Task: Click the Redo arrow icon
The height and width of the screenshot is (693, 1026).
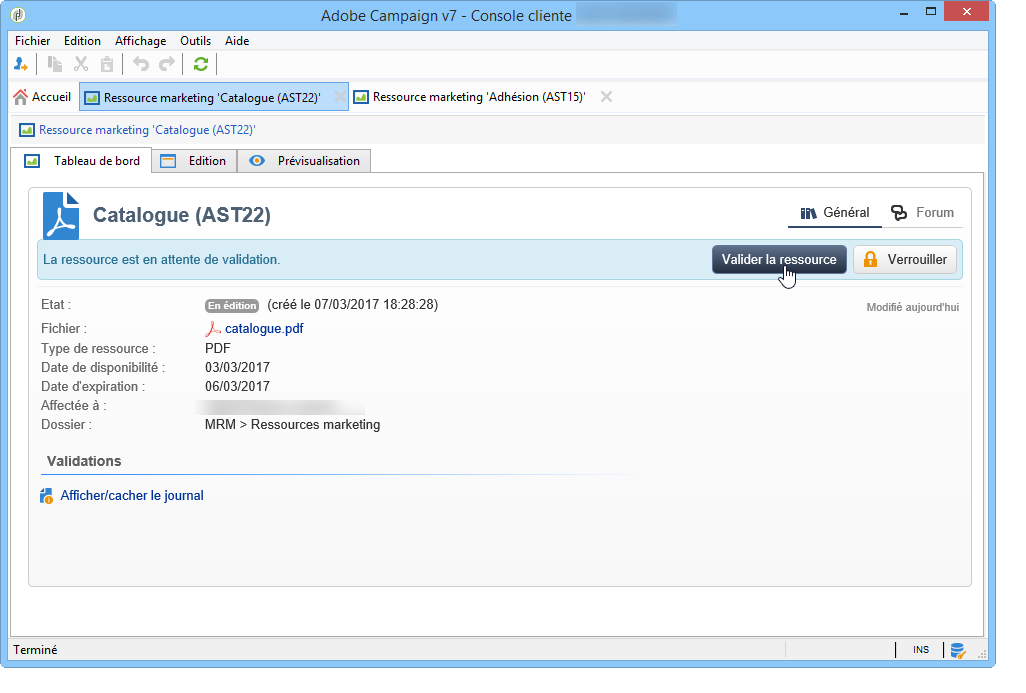Action: pyautogui.click(x=168, y=64)
